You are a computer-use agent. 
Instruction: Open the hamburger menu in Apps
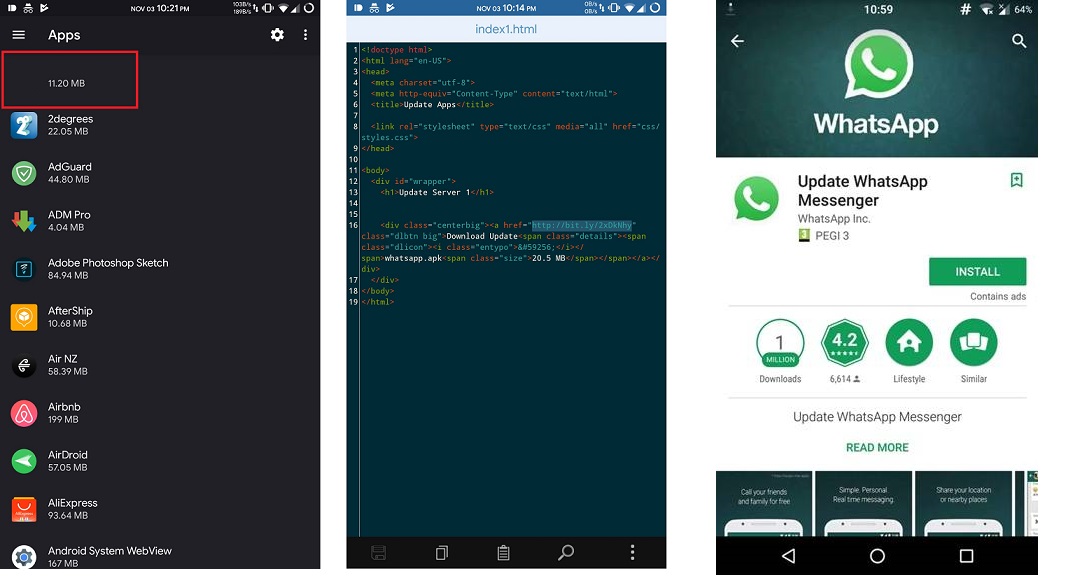[18, 35]
